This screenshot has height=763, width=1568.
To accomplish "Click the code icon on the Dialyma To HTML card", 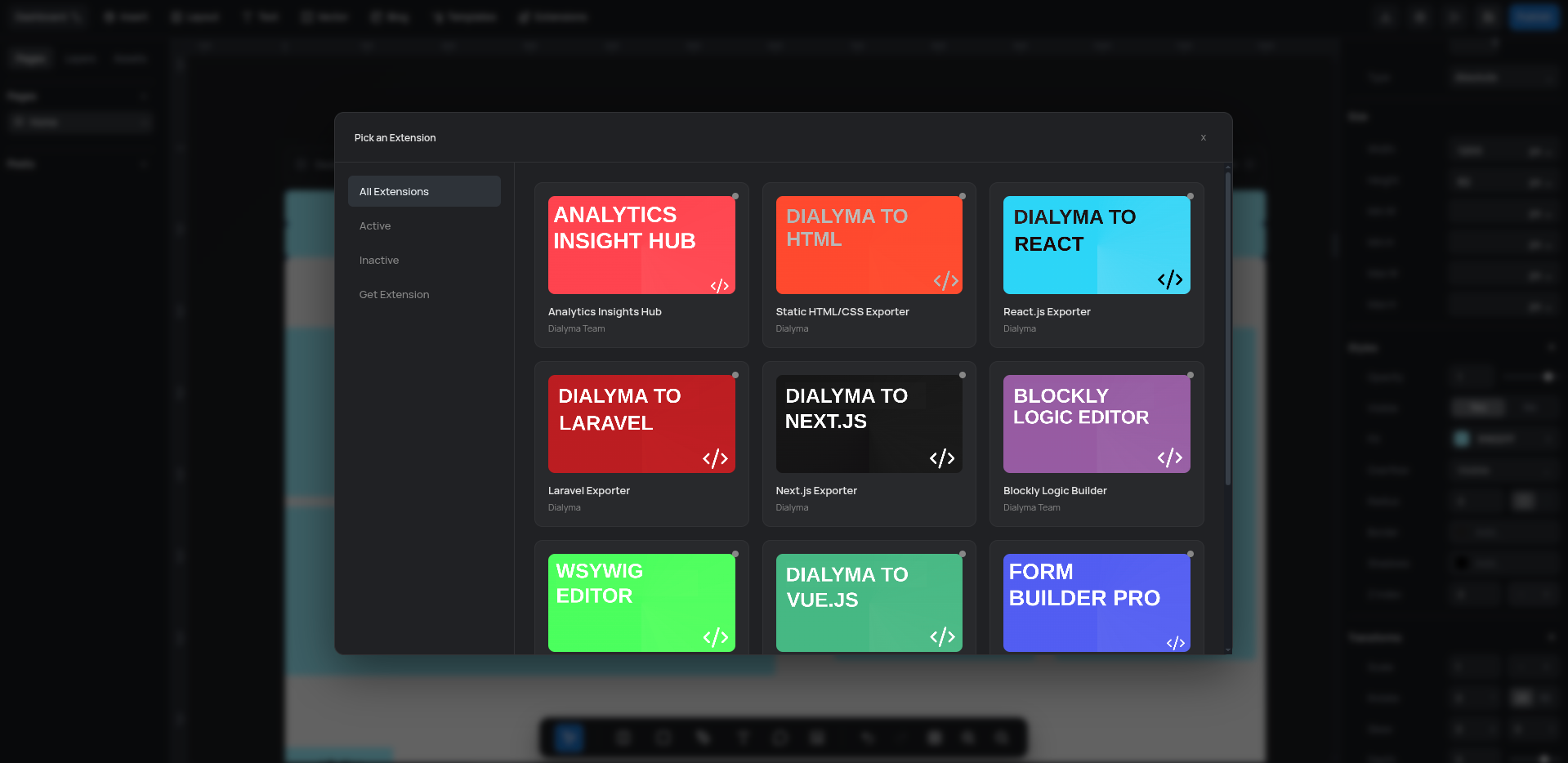I will (x=946, y=280).
